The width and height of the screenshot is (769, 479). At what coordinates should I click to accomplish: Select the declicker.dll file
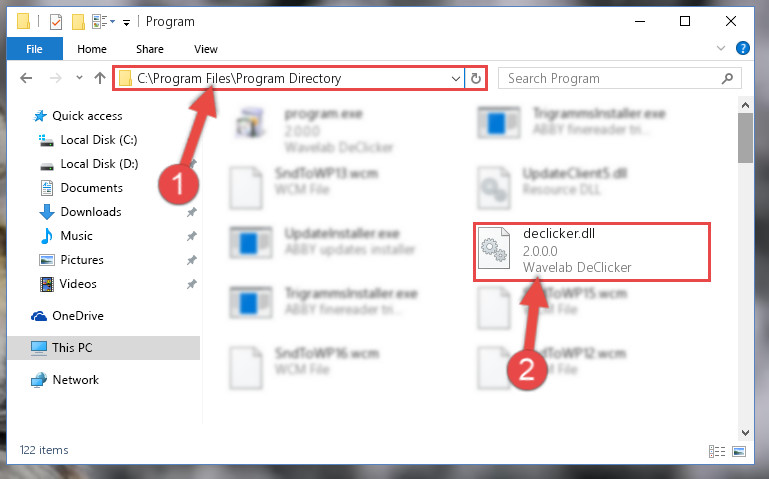pos(591,252)
